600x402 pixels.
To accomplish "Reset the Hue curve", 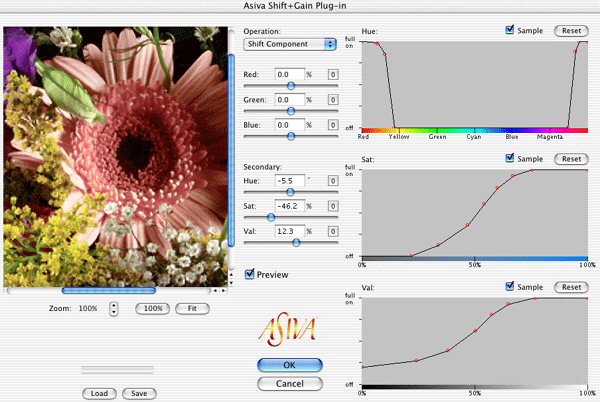I will [x=570, y=31].
